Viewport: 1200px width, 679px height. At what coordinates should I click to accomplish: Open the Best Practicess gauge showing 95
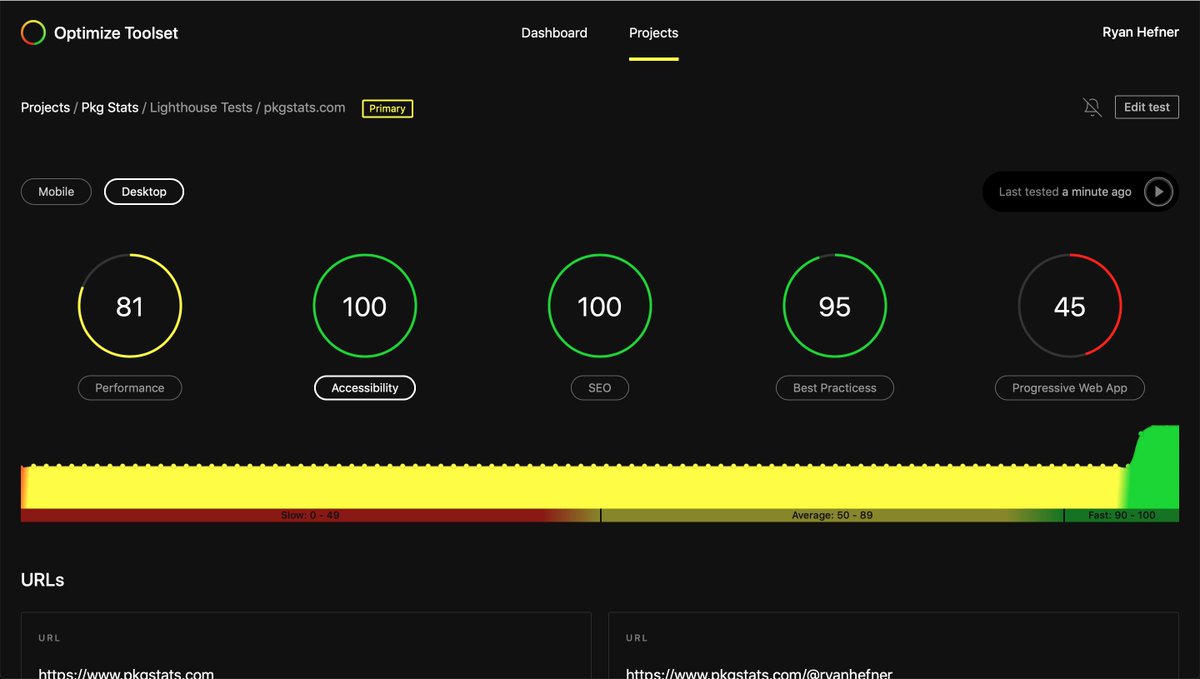[834, 306]
